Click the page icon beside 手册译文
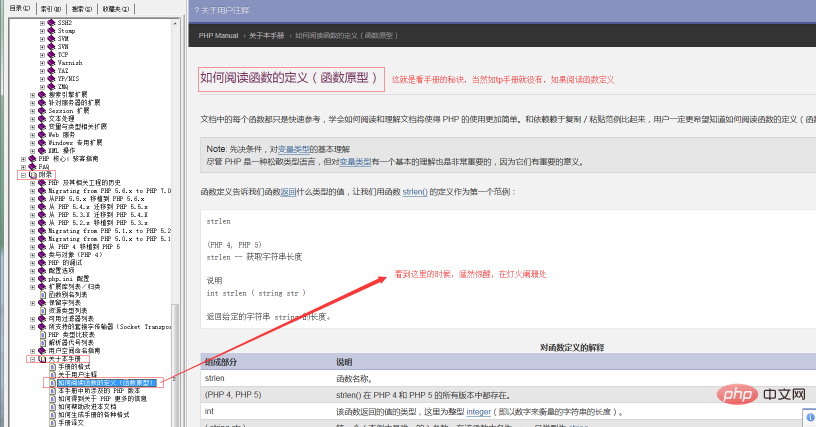This screenshot has height=427, width=816. click(52, 423)
